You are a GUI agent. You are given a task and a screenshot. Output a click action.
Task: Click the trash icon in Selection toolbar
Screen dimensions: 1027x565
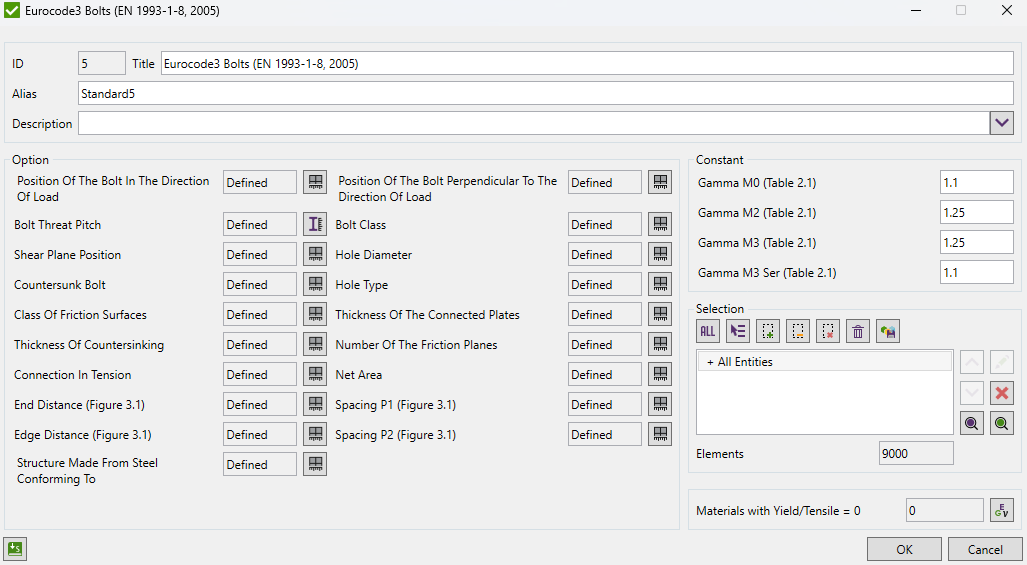(x=857, y=332)
